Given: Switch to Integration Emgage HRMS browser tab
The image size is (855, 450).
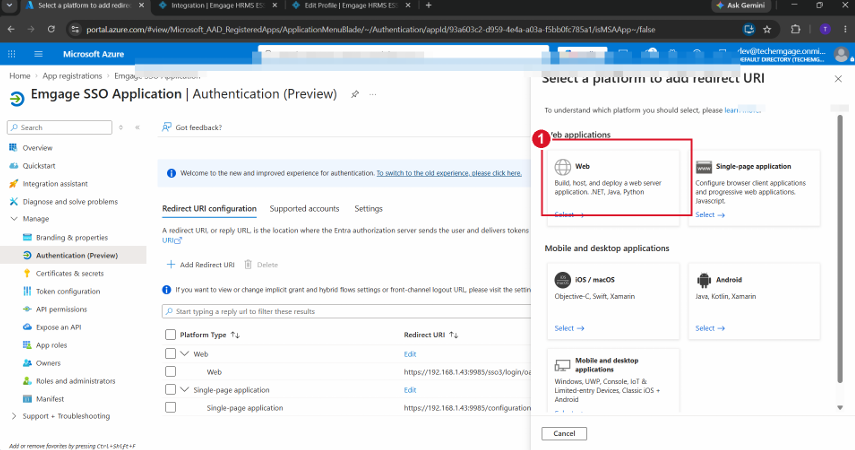Looking at the screenshot, I should 218,5.
